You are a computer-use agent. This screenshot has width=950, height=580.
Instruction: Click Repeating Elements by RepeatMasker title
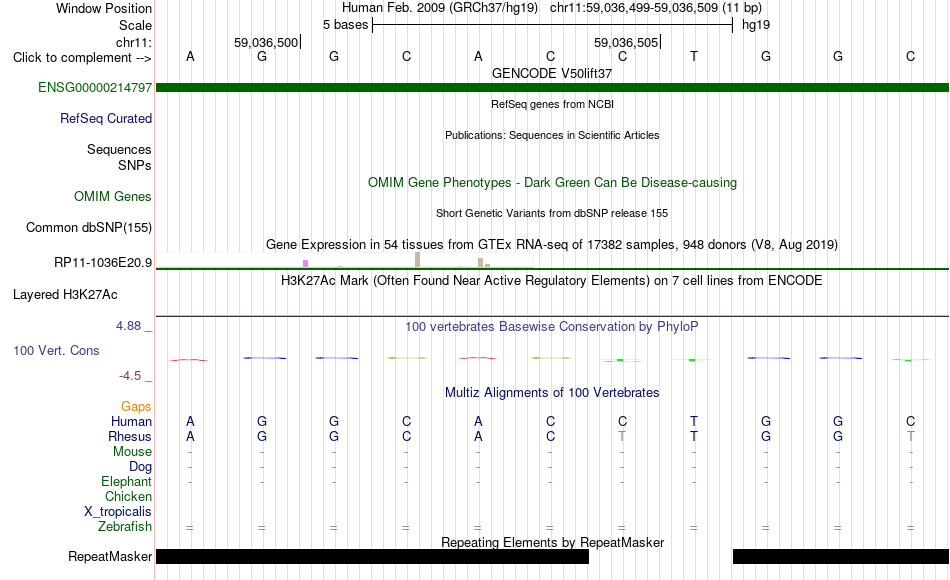point(552,542)
